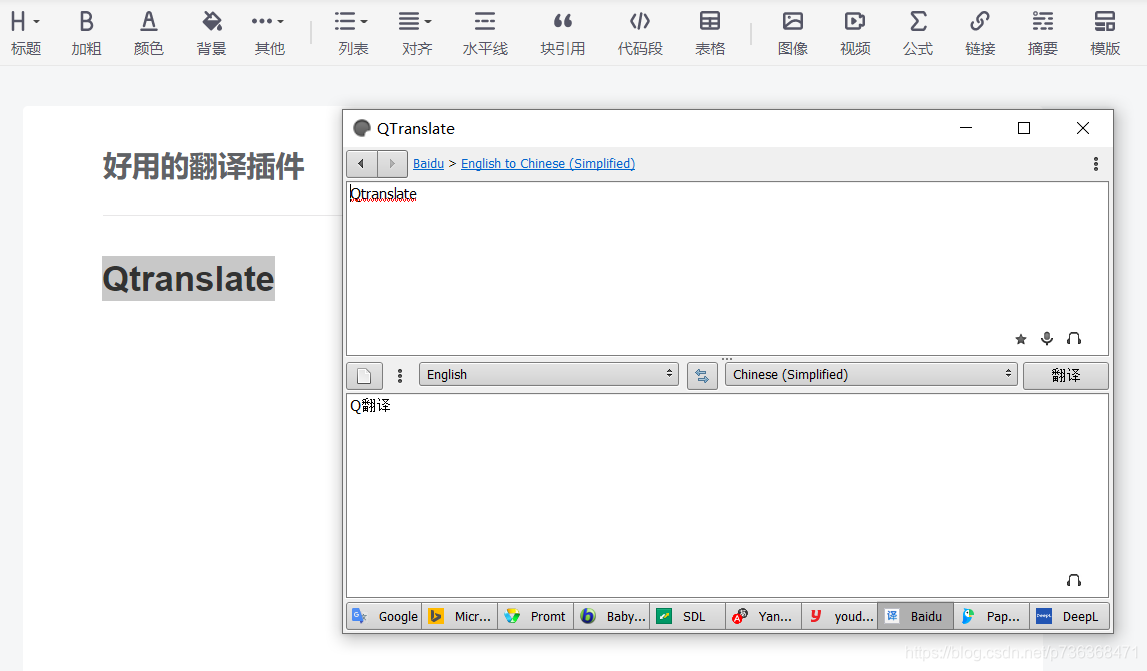Open the Baidu breadcrumb link
1147x671 pixels.
click(428, 163)
